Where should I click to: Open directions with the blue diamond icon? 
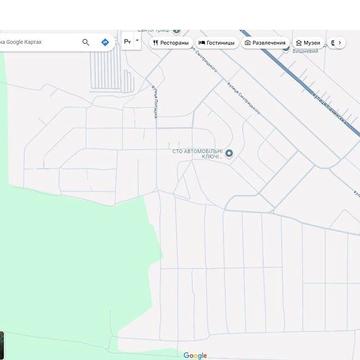105,42
